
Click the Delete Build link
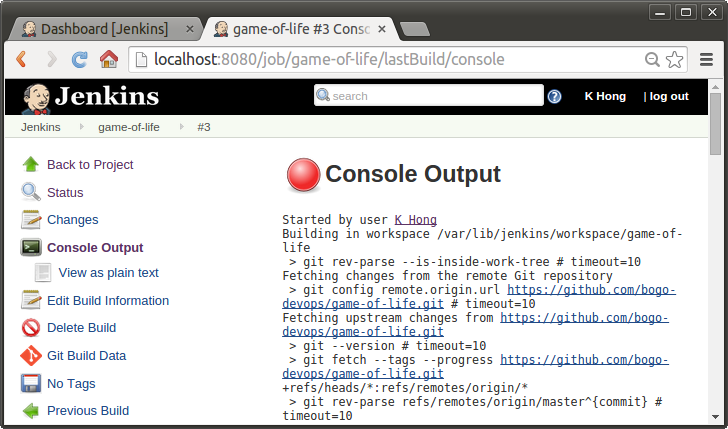(81, 328)
